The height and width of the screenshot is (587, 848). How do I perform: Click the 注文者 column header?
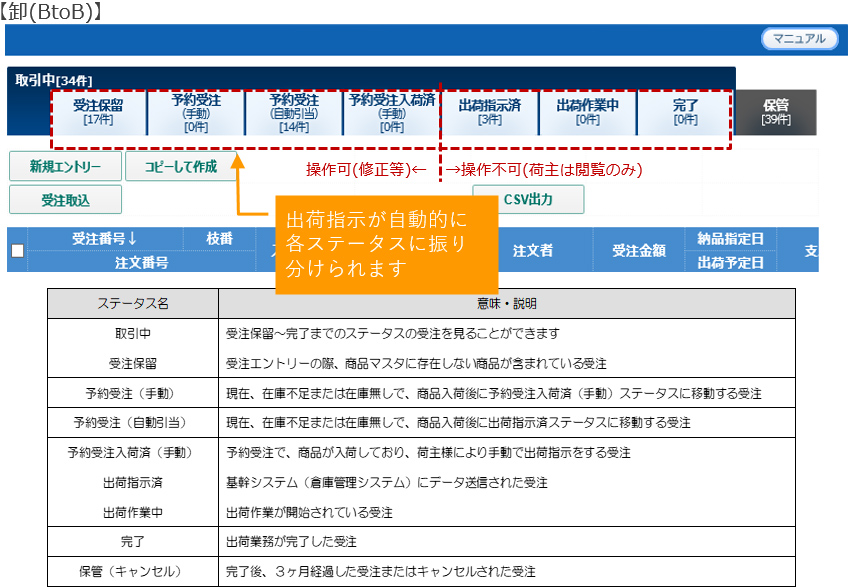pos(532,250)
